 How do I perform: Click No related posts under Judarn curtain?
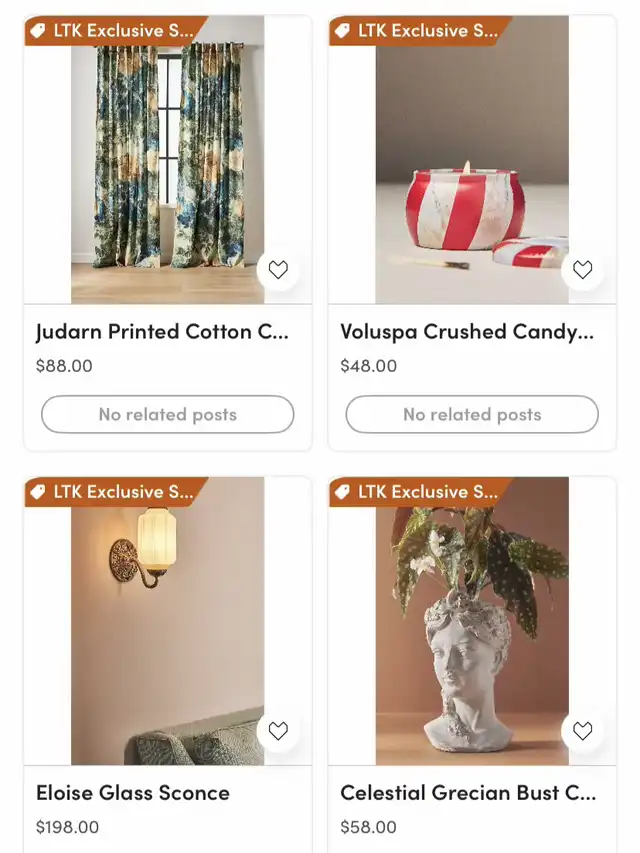[x=168, y=415]
